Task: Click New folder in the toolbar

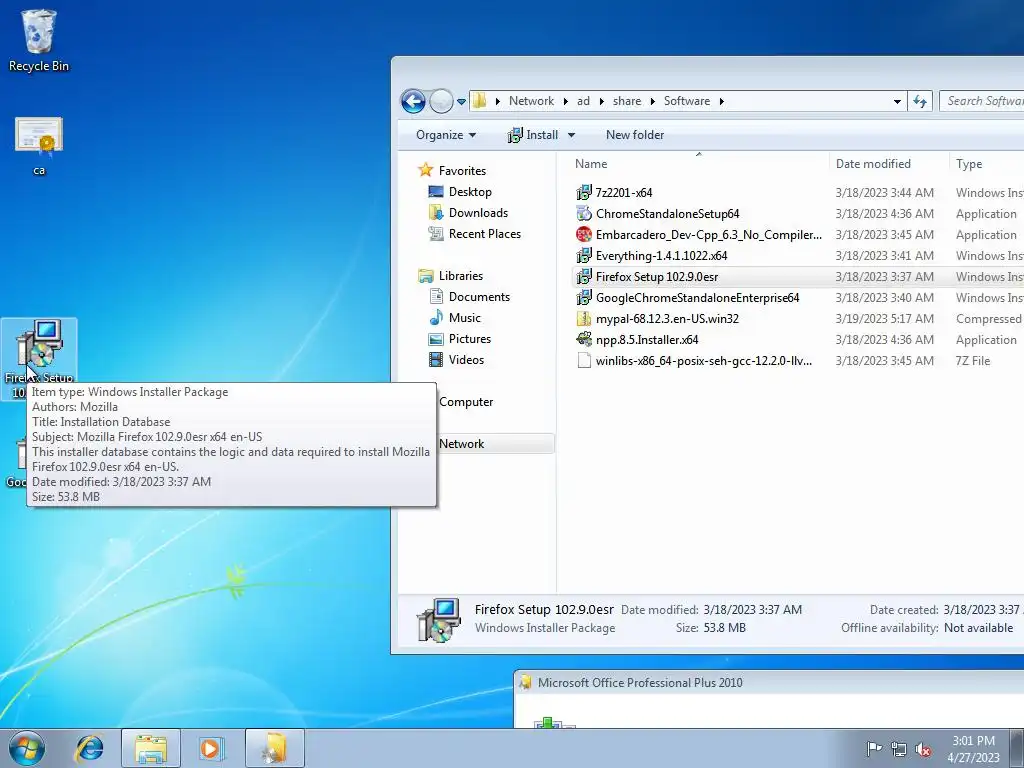Action: pyautogui.click(x=635, y=135)
